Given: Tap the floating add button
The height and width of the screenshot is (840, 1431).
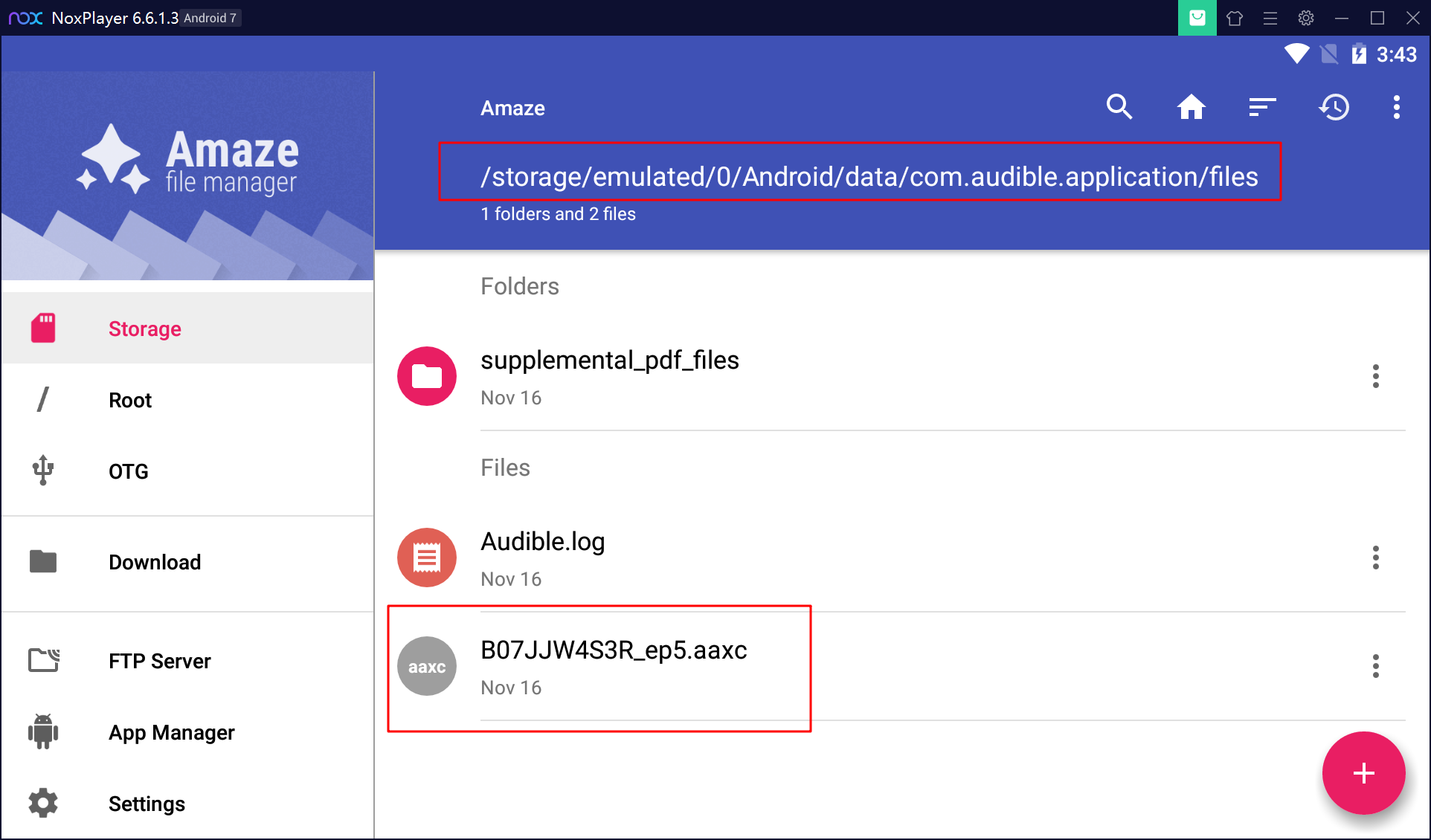Looking at the screenshot, I should pyautogui.click(x=1363, y=773).
